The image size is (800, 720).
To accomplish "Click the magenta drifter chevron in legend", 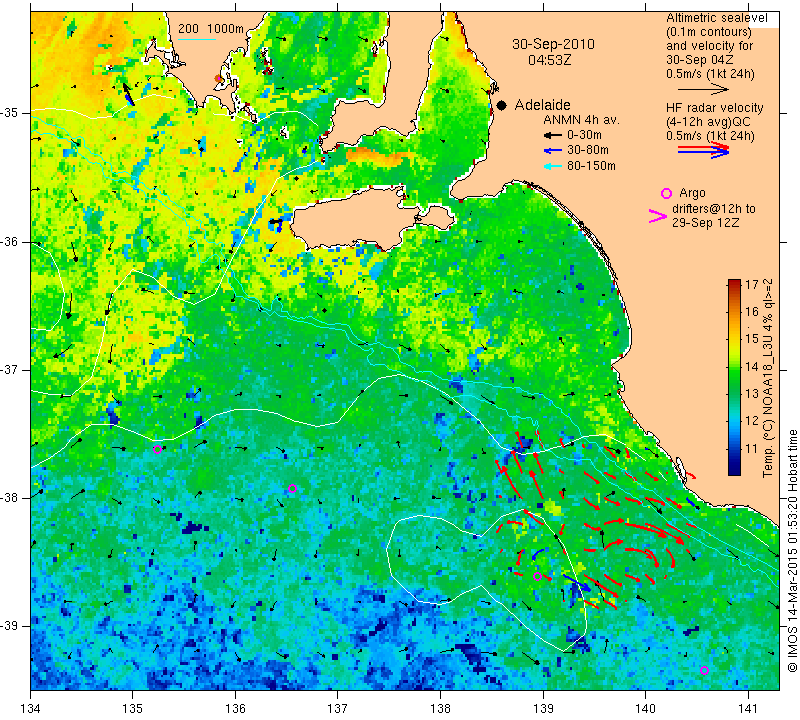I will (658, 216).
